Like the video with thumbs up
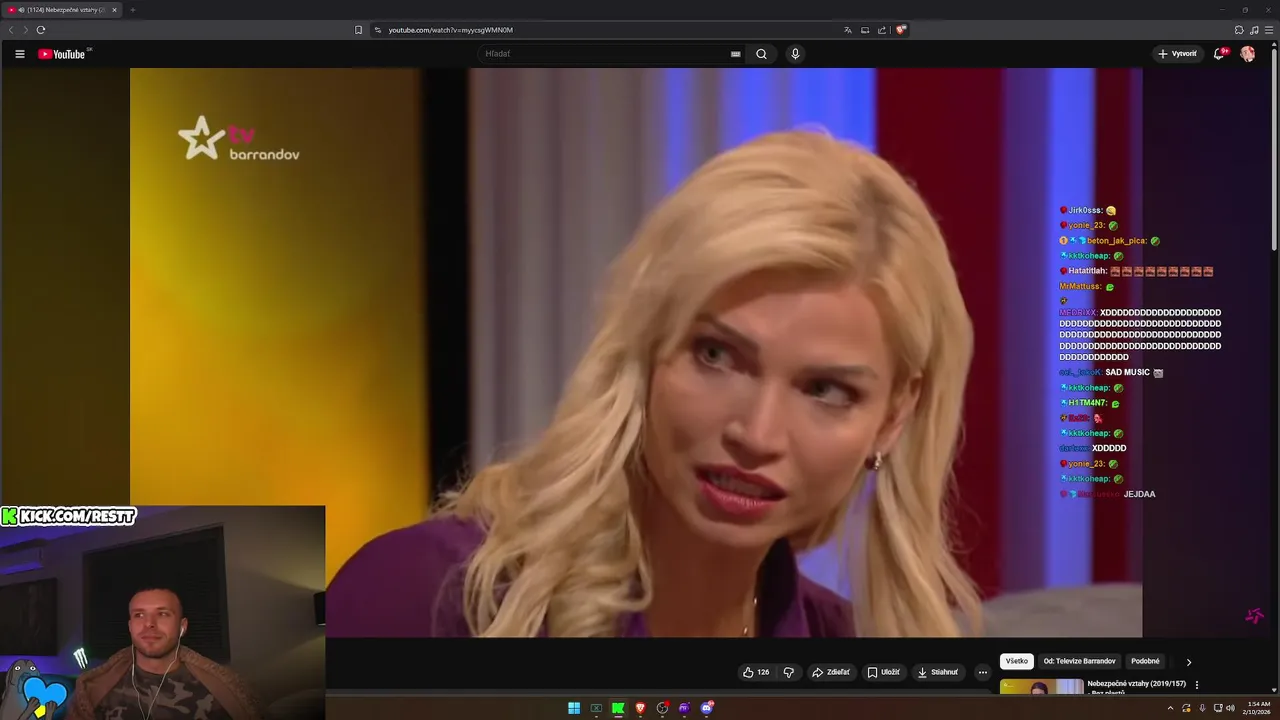This screenshot has height=720, width=1280. tap(755, 672)
